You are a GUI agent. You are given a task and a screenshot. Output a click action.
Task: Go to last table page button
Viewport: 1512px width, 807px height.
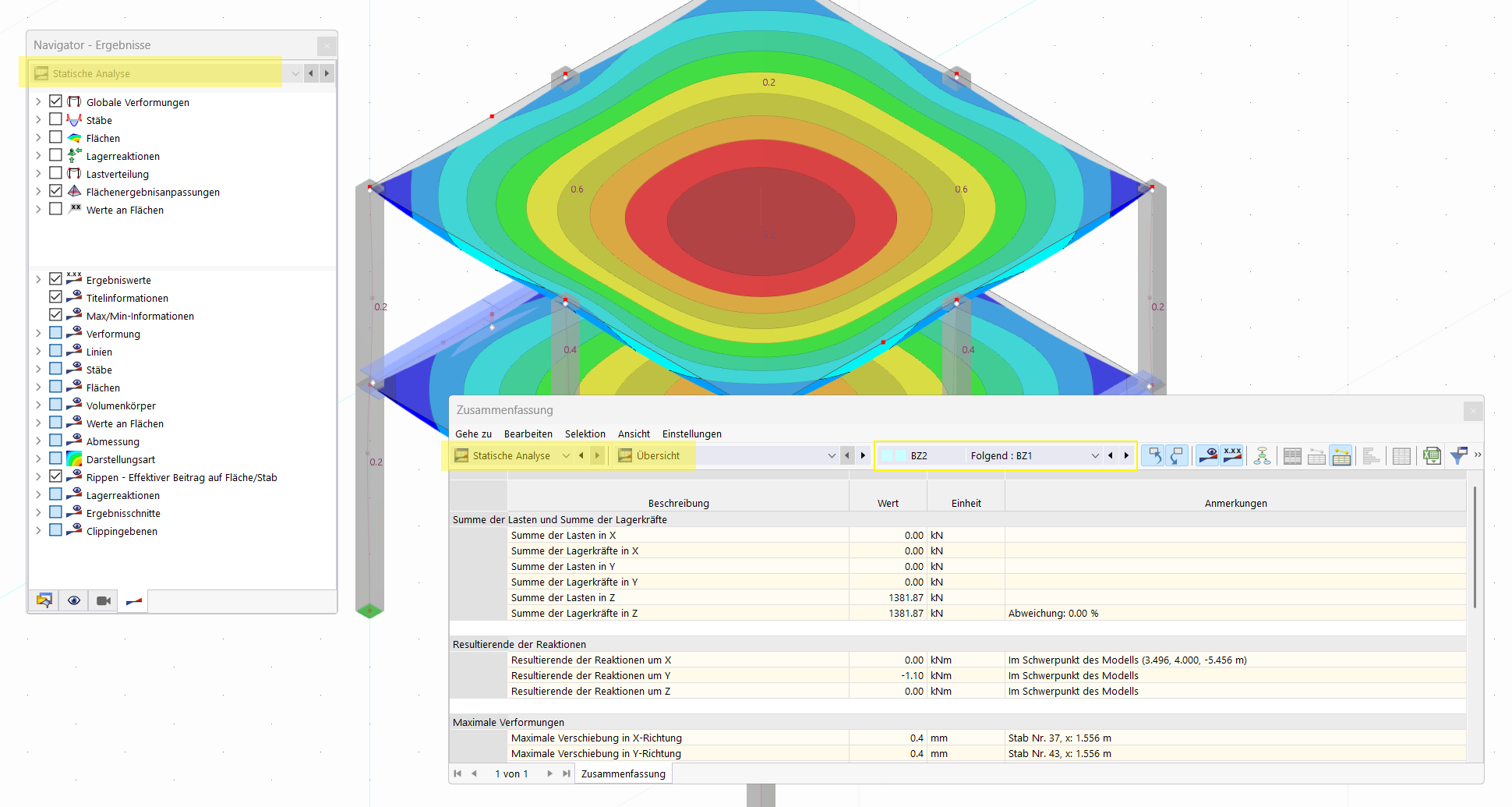(x=566, y=773)
